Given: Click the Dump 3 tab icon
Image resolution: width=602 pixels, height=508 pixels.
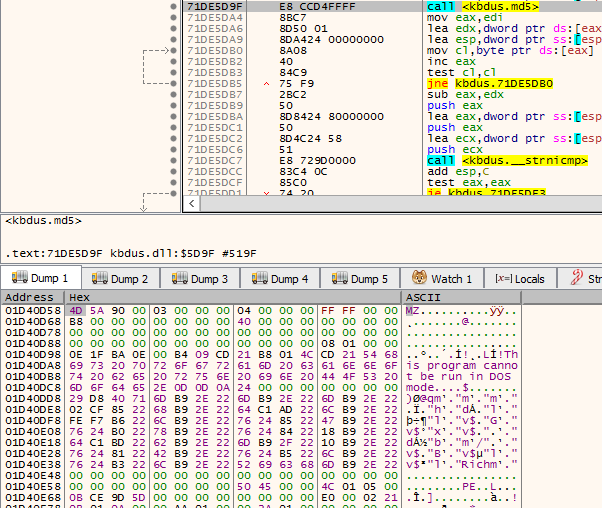Looking at the screenshot, I should click(x=179, y=278).
